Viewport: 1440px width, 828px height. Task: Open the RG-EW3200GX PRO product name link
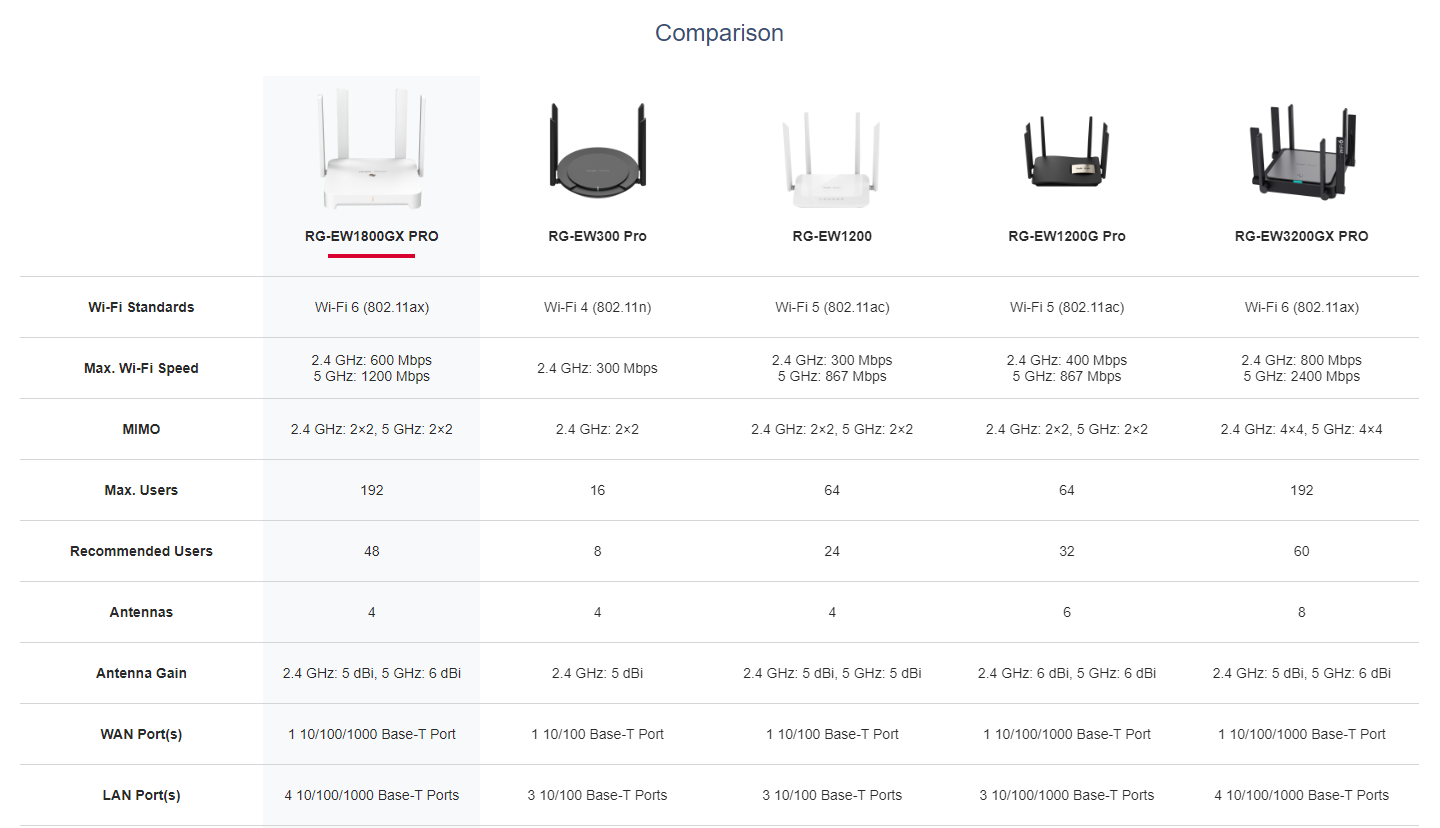1301,237
